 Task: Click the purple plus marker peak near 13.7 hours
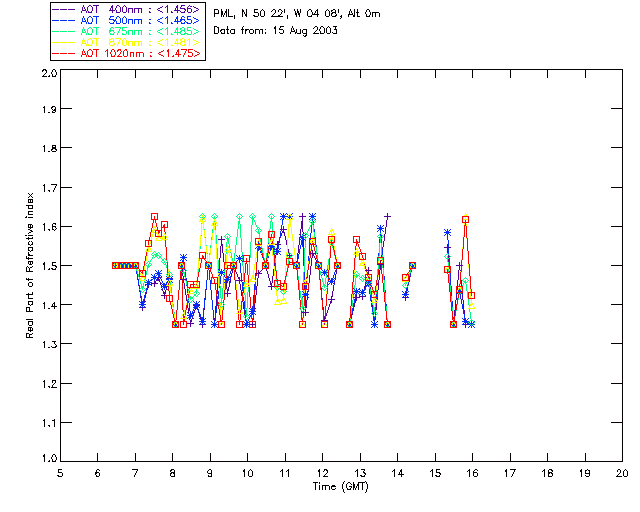[388, 216]
